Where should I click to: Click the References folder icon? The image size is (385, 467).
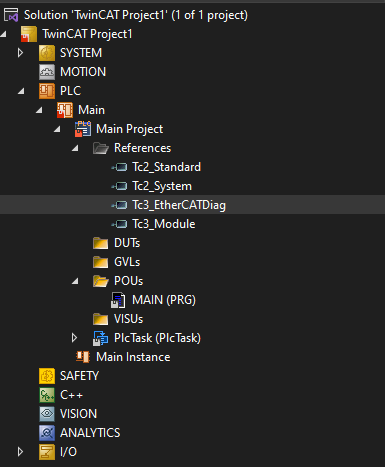[x=101, y=148]
